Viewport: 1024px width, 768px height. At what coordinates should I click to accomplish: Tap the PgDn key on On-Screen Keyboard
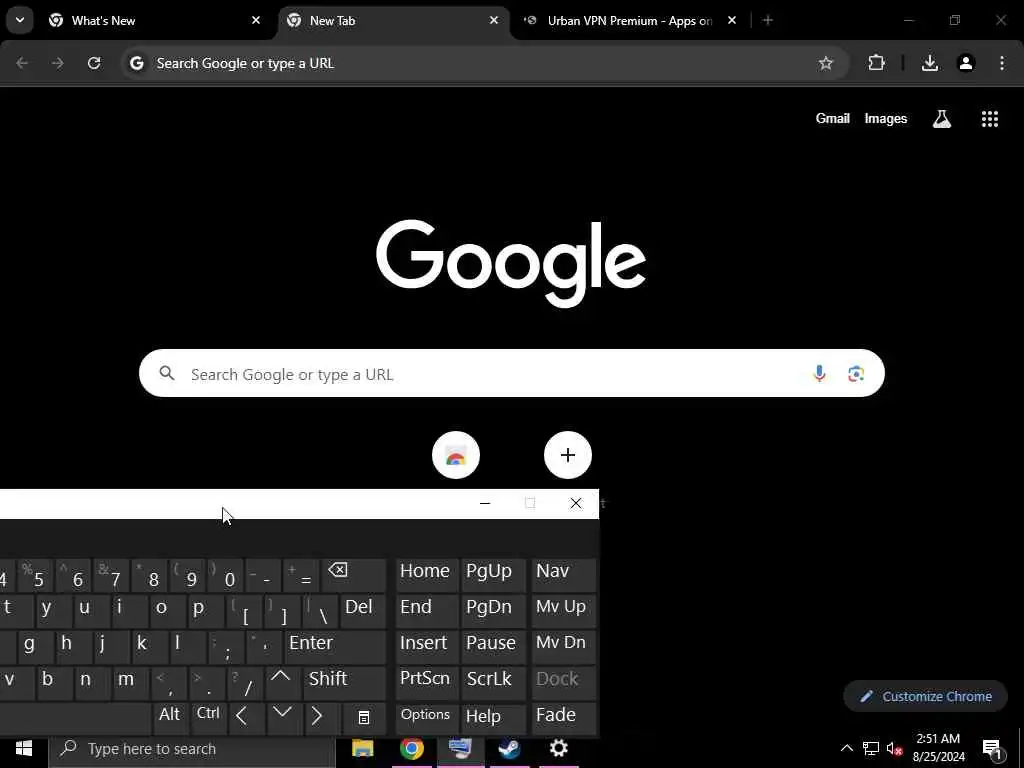point(494,611)
